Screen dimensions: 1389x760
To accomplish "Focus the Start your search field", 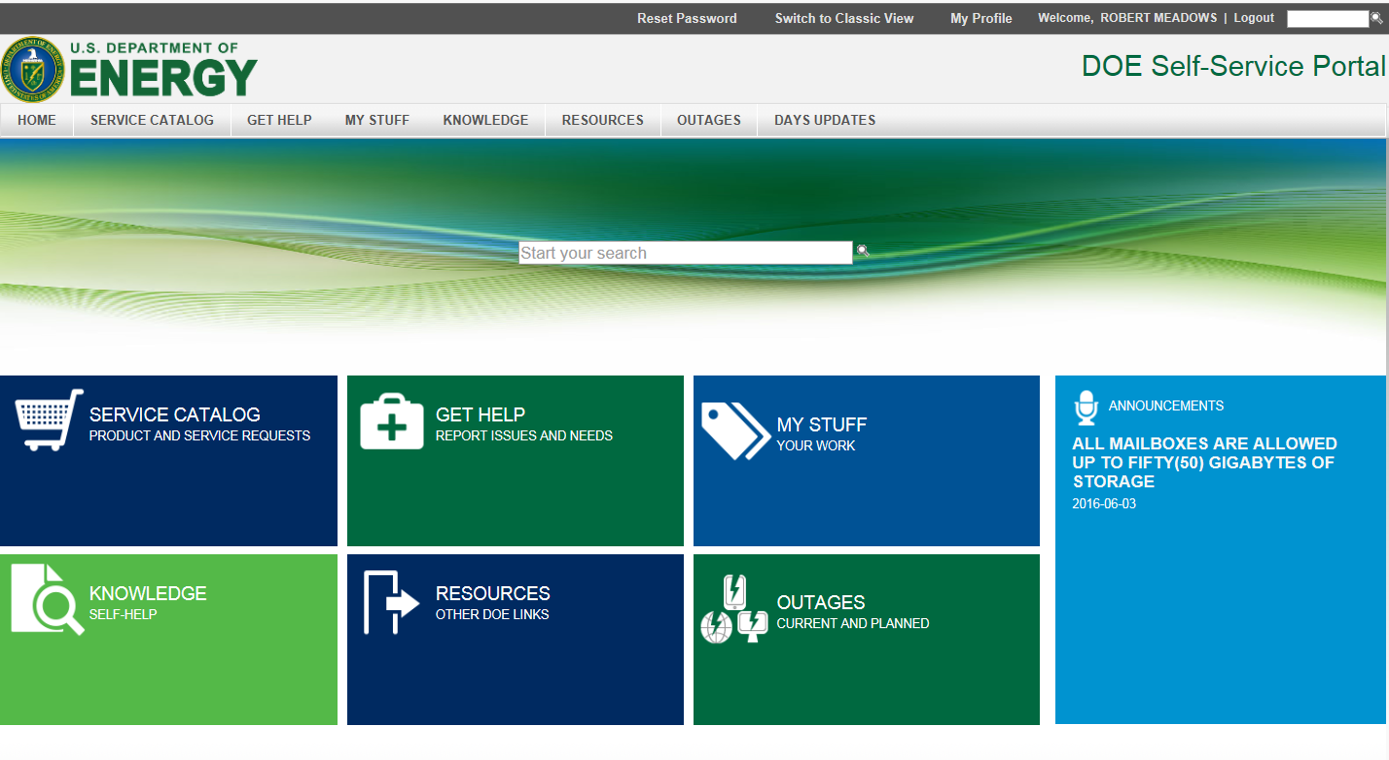I will (x=685, y=253).
